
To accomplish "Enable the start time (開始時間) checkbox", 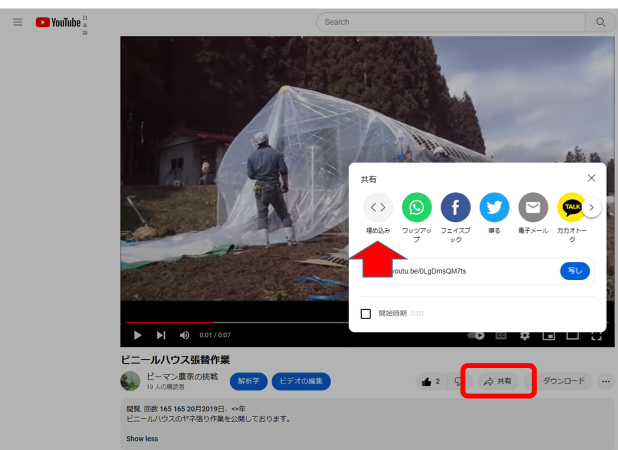I will (x=367, y=313).
